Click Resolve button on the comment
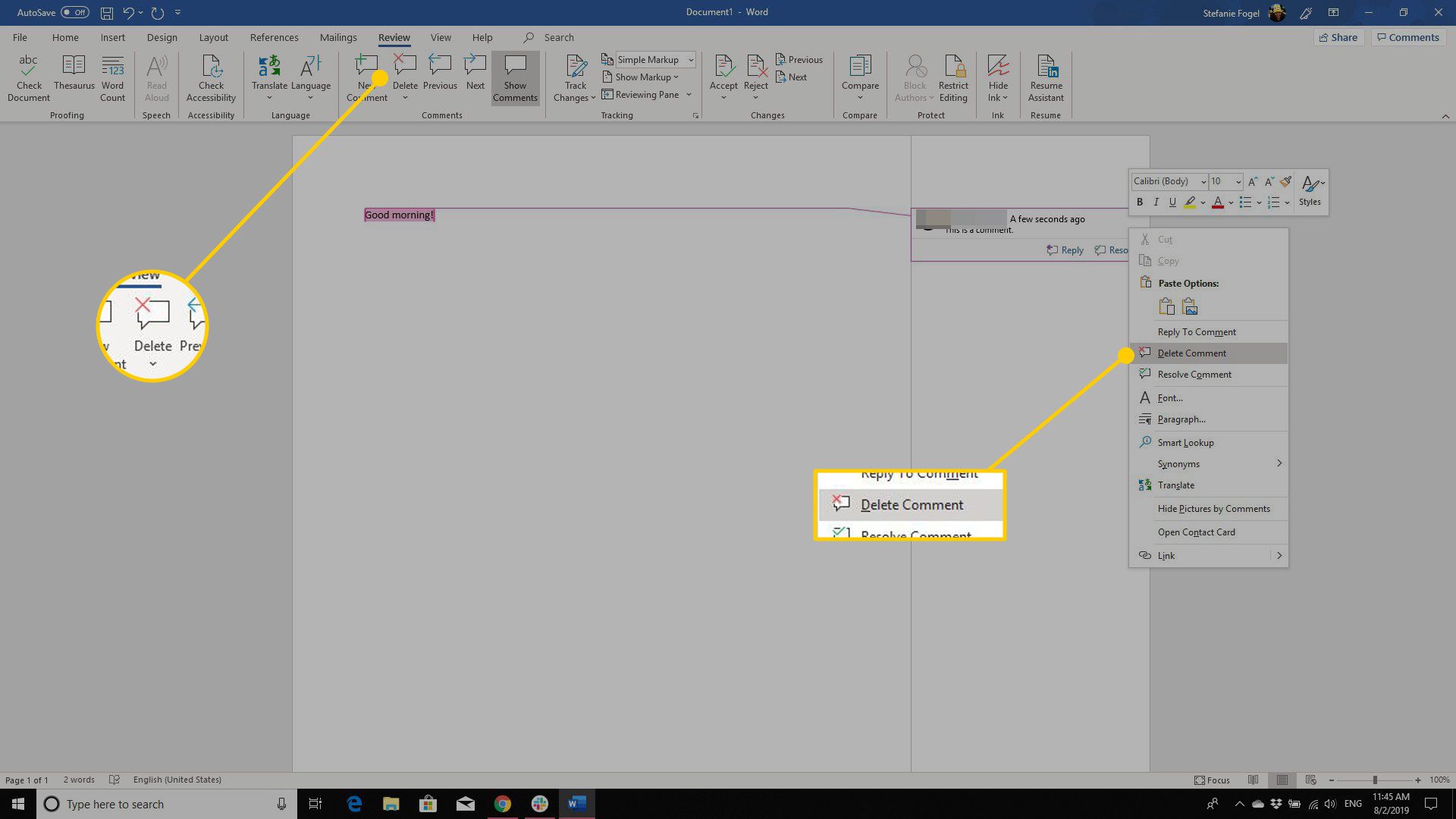Viewport: 1456px width, 819px height. pyautogui.click(x=1116, y=250)
